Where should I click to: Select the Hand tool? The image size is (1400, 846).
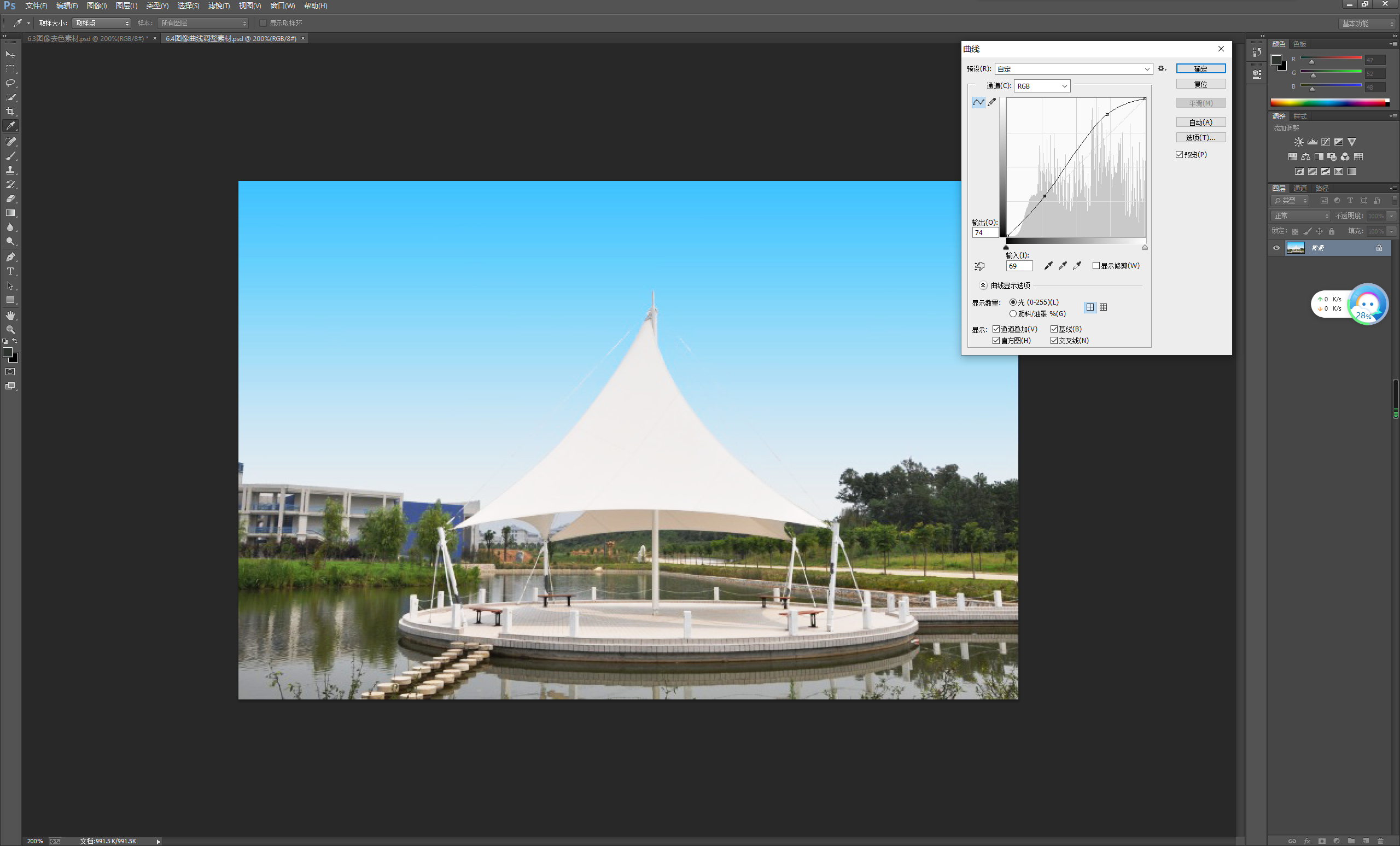coord(10,316)
